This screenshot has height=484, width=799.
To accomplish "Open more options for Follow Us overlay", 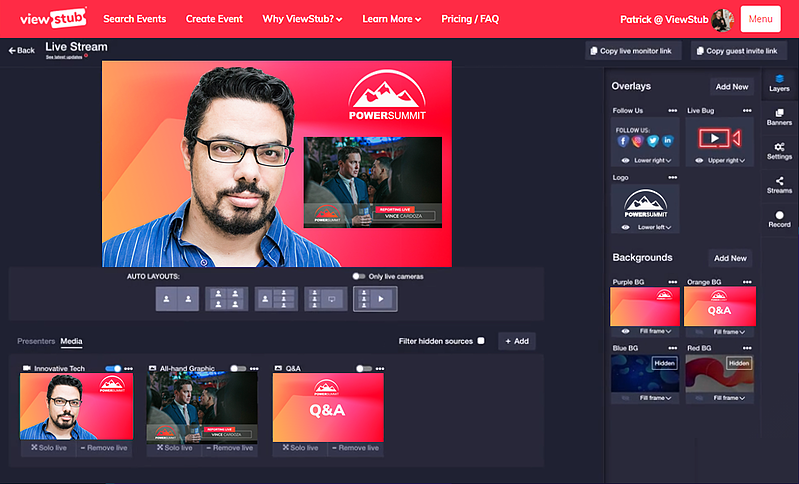I will click(x=673, y=111).
